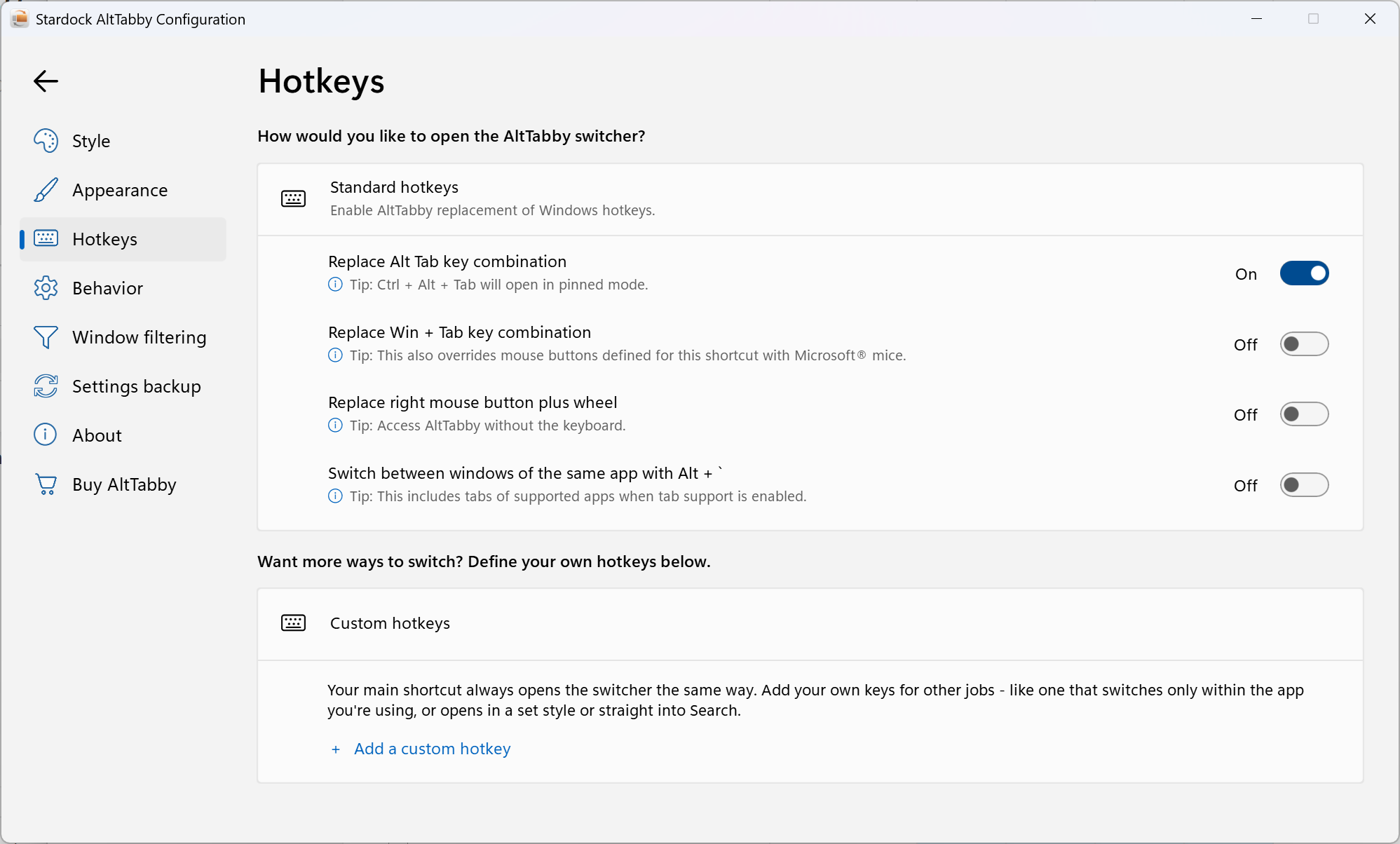Click info icon beside 'Access AltTabby without the keyboard'
This screenshot has width=1400, height=844.
336,426
